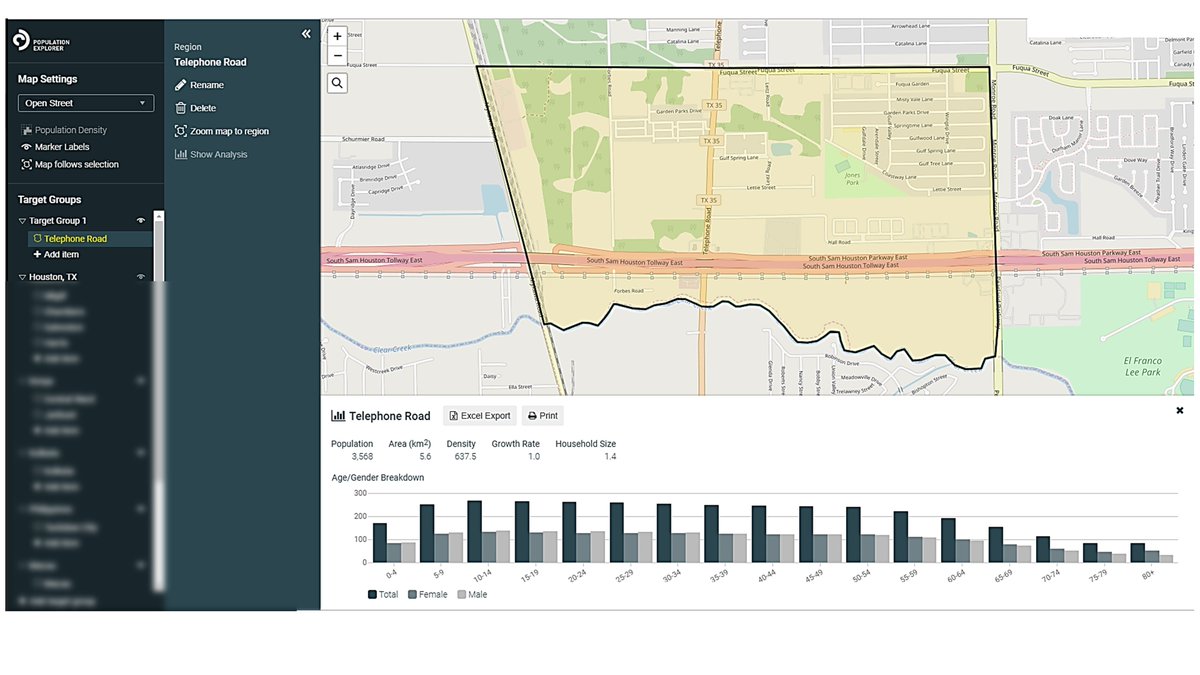Collapse Houston, TX tree triangle
Screen dimensions: 1200x675
[22, 277]
